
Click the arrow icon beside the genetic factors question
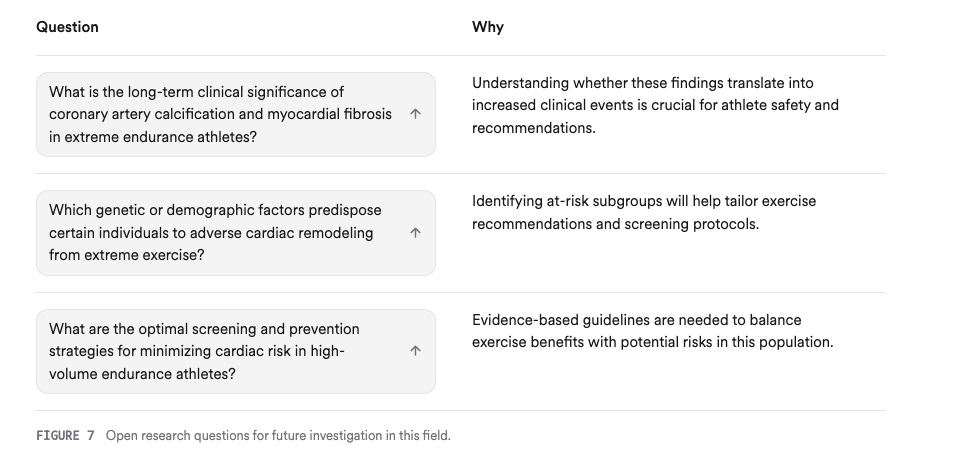416,233
